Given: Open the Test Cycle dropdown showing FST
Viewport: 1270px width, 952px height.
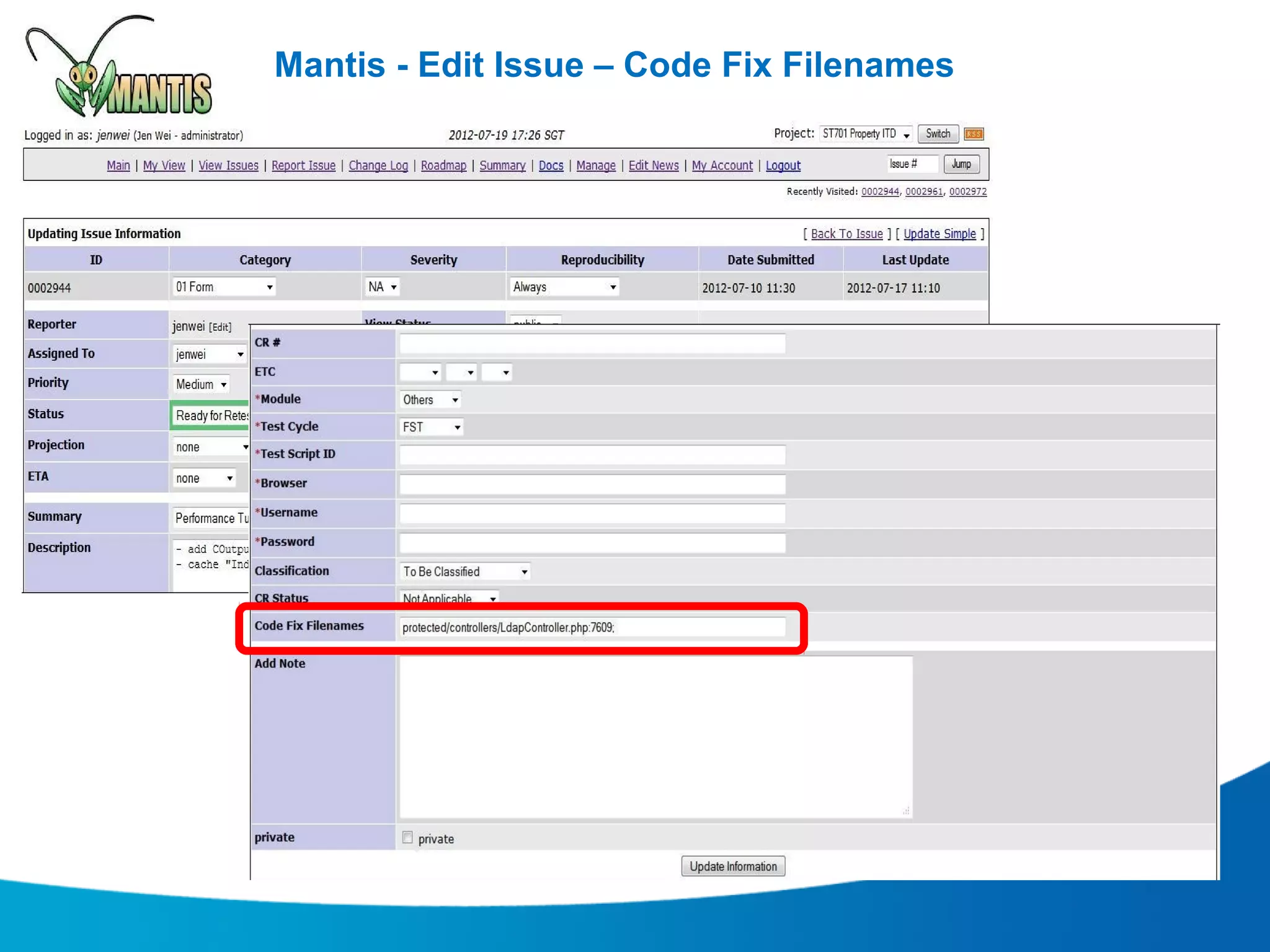Looking at the screenshot, I should [x=431, y=427].
